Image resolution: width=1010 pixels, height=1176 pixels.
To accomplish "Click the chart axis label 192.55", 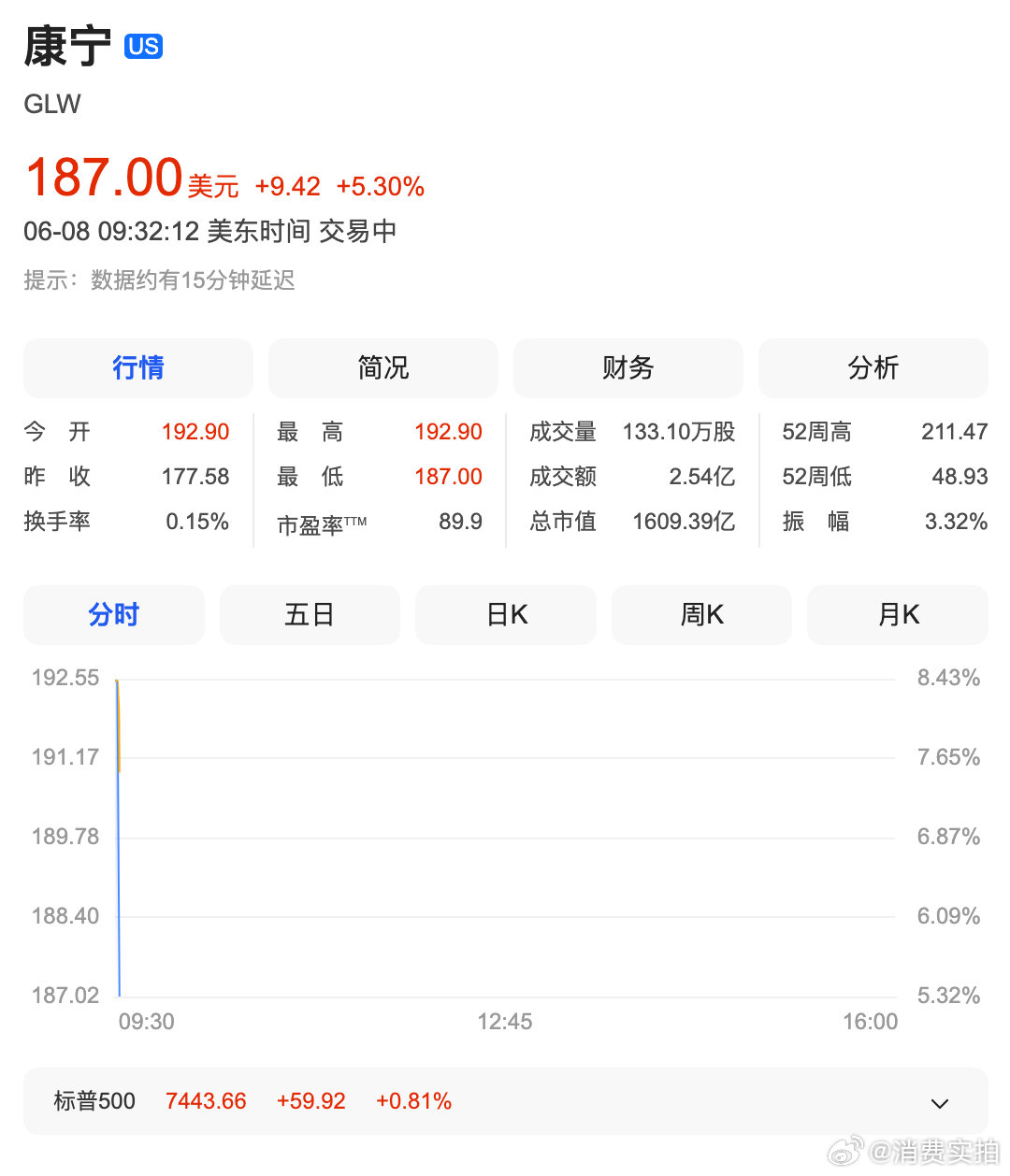I will 65,678.
